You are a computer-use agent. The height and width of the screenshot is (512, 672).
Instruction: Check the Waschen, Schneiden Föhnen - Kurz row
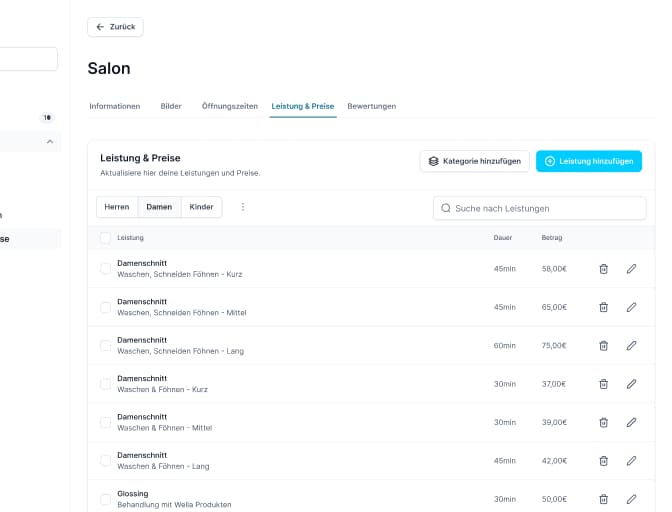point(106,269)
